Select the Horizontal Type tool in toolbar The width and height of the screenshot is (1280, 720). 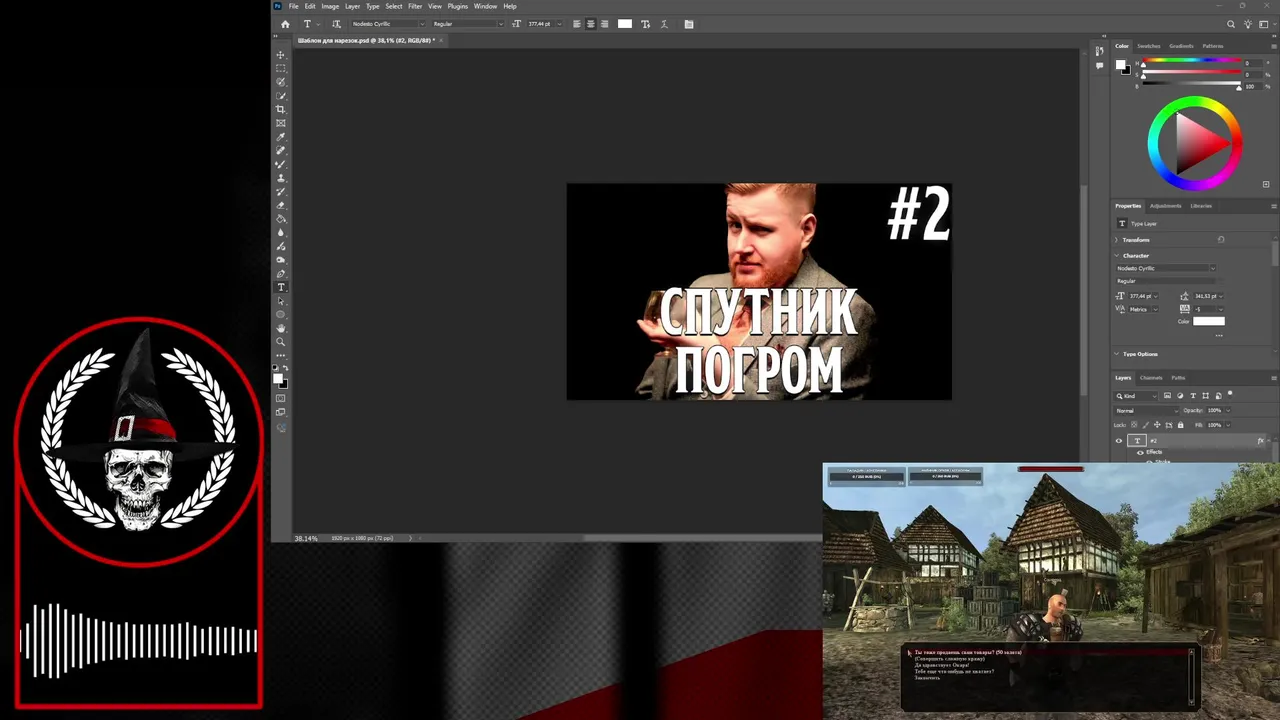[280, 287]
